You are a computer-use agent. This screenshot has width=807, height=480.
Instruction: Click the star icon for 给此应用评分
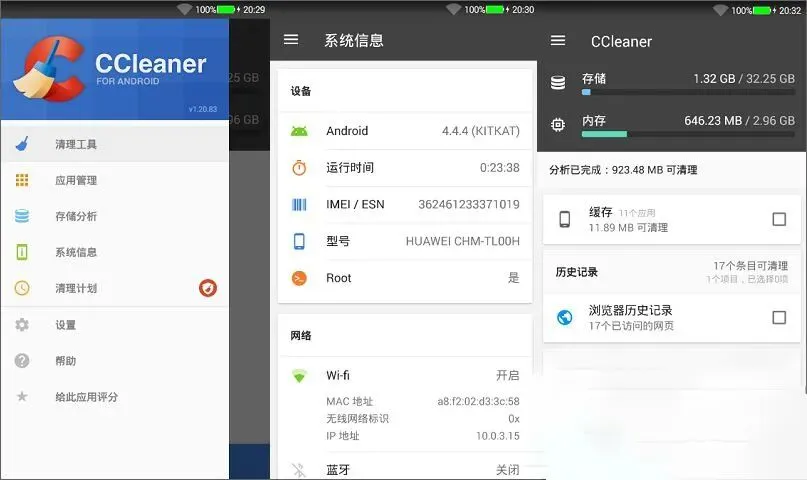pyautogui.click(x=22, y=397)
